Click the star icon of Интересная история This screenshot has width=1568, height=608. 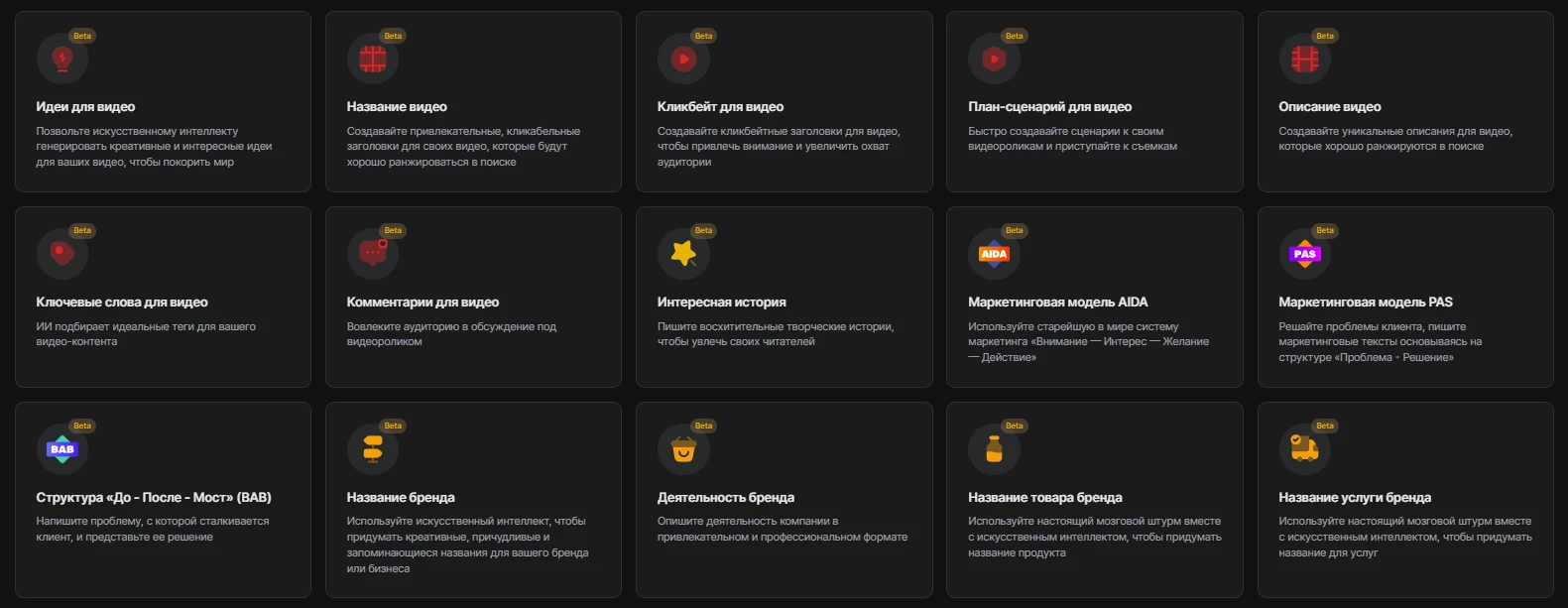click(x=683, y=254)
